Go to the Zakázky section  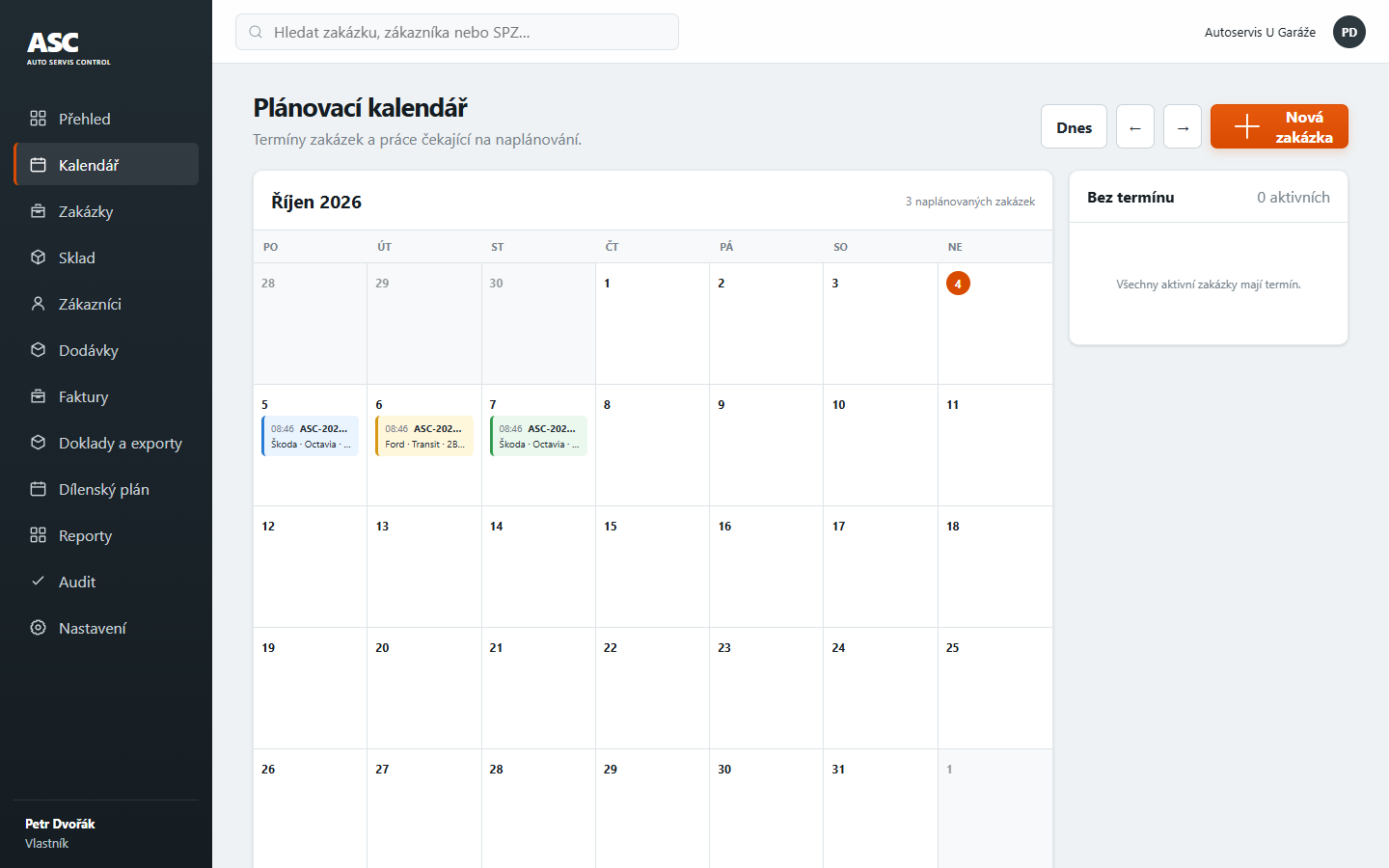(106, 211)
